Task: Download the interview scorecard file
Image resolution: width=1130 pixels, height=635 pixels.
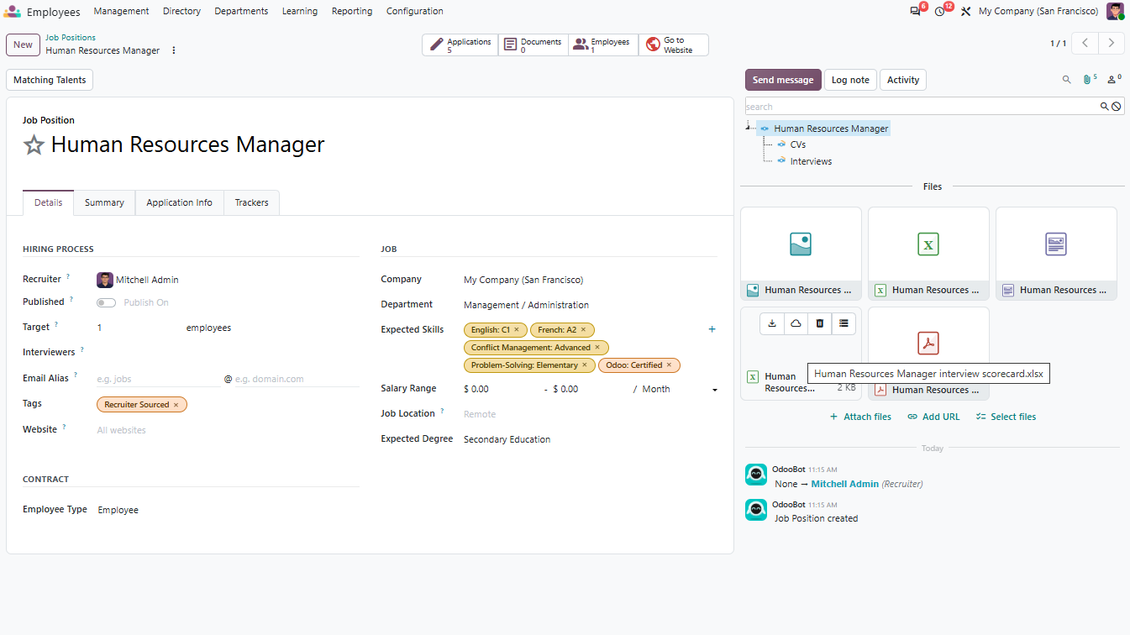Action: point(772,324)
